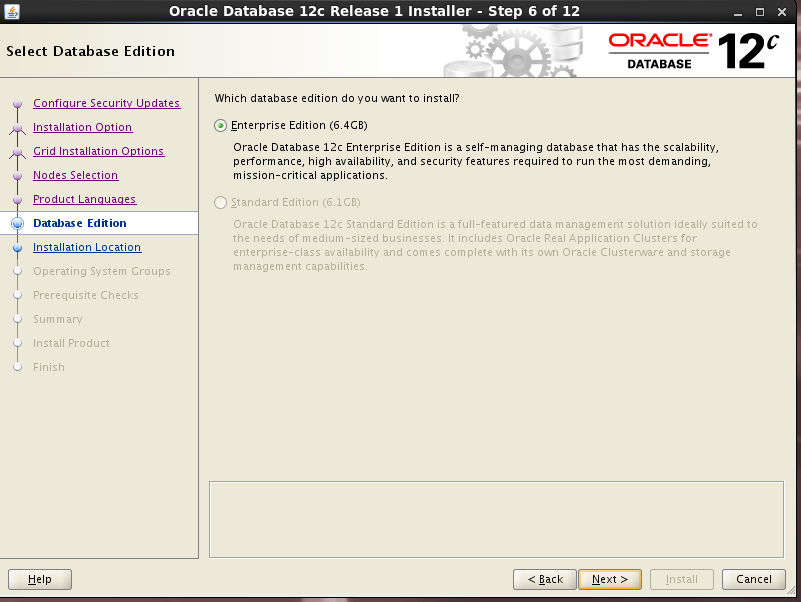Open the Configure Security Updates step
The height and width of the screenshot is (602, 801).
(106, 103)
